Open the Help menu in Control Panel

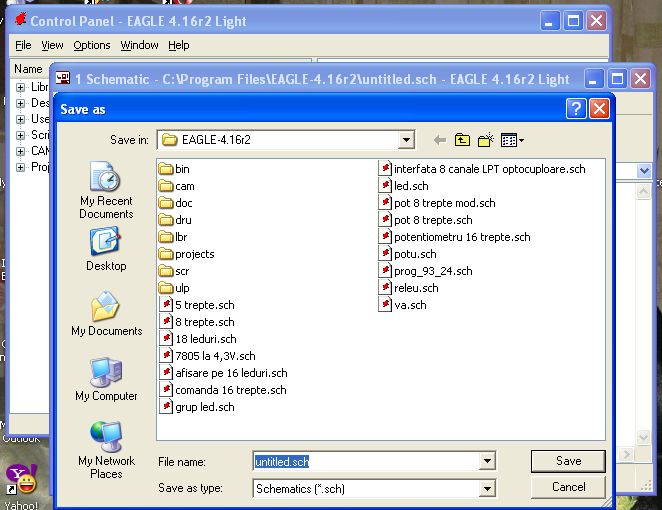pos(179,45)
